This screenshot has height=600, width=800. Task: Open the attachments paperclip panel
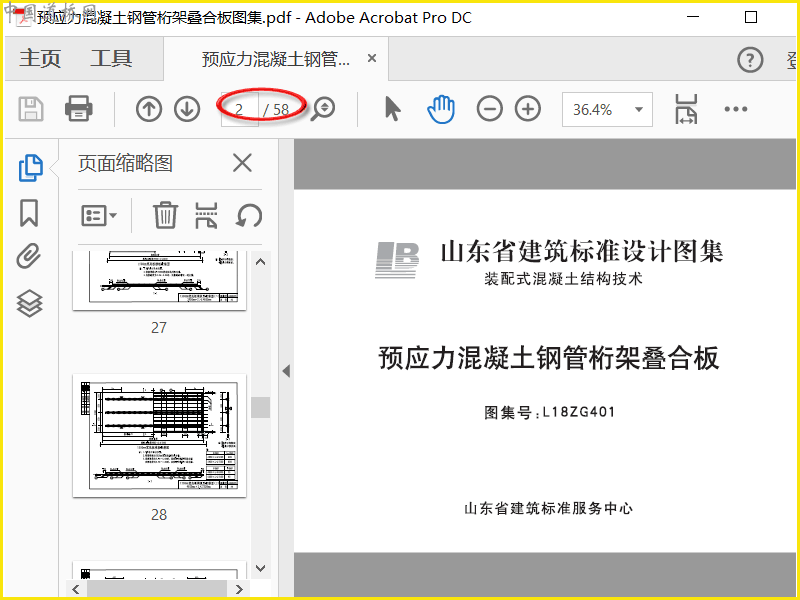coord(29,256)
